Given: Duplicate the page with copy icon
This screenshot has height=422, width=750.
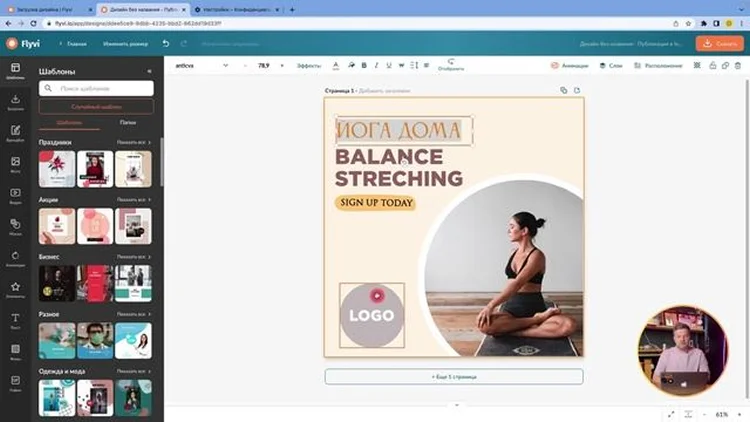Looking at the screenshot, I should [563, 90].
